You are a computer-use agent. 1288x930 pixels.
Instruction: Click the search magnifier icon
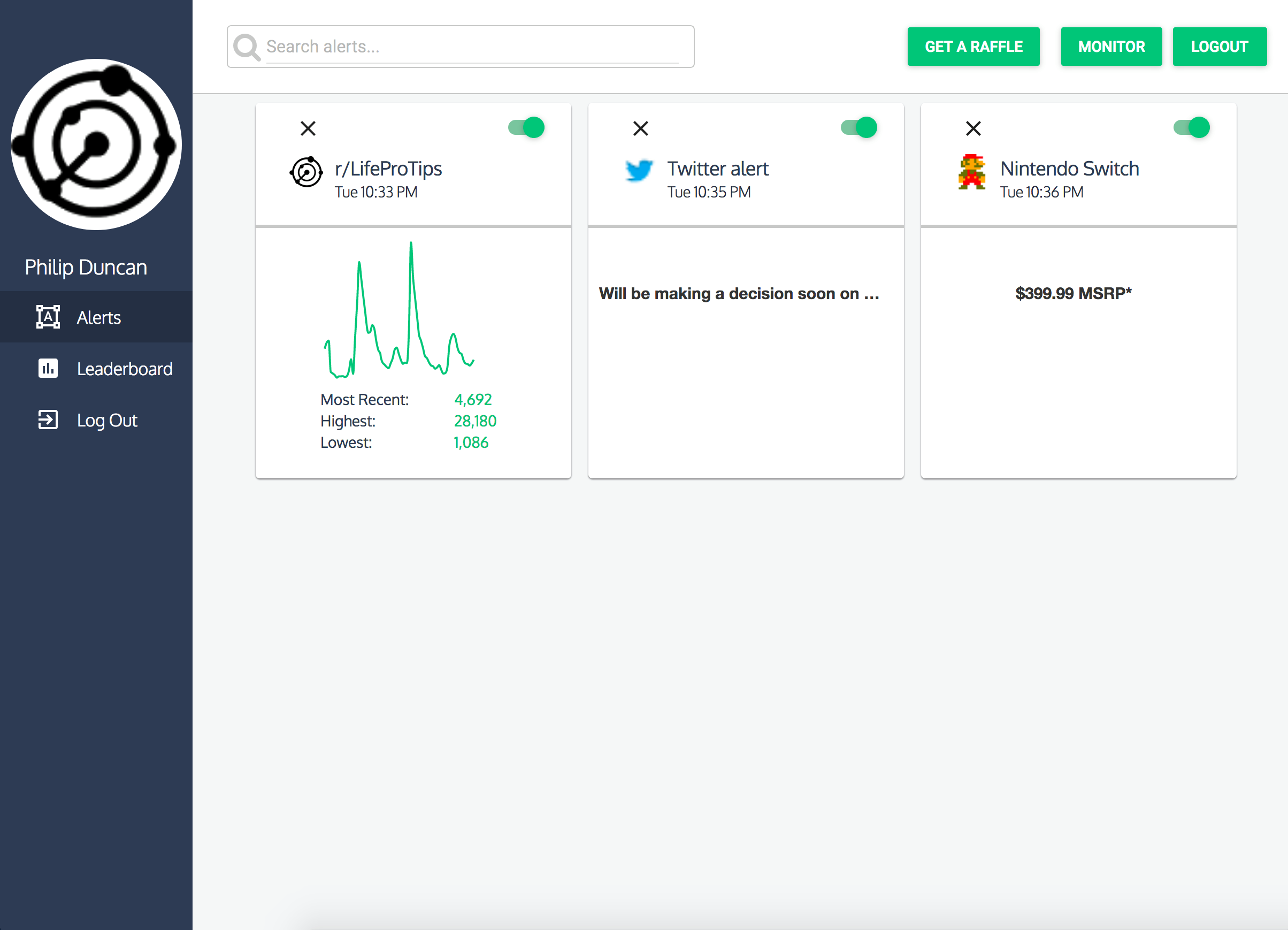point(247,47)
